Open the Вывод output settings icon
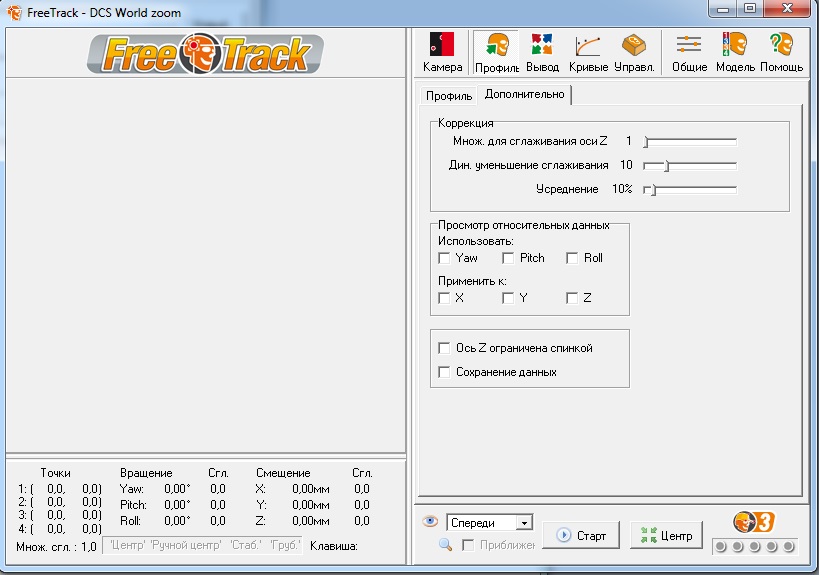Image resolution: width=819 pixels, height=575 pixels. 542,52
